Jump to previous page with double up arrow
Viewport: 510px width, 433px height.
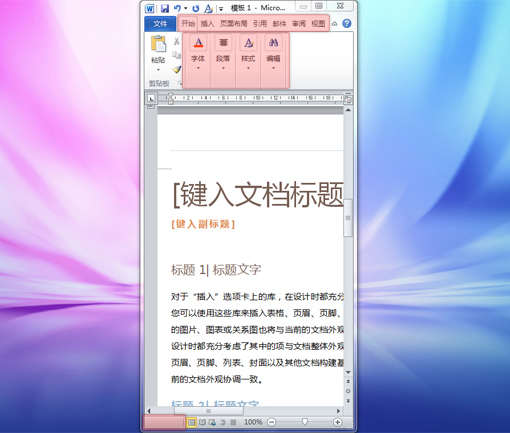348,381
